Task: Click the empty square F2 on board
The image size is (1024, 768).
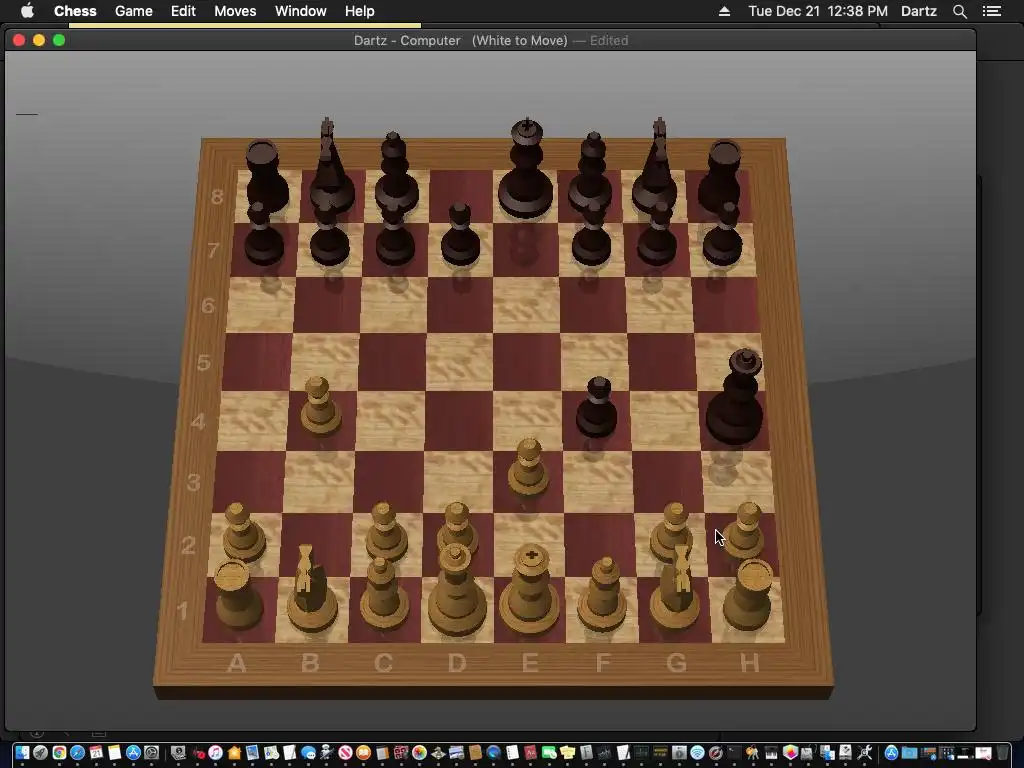Action: pyautogui.click(x=600, y=545)
